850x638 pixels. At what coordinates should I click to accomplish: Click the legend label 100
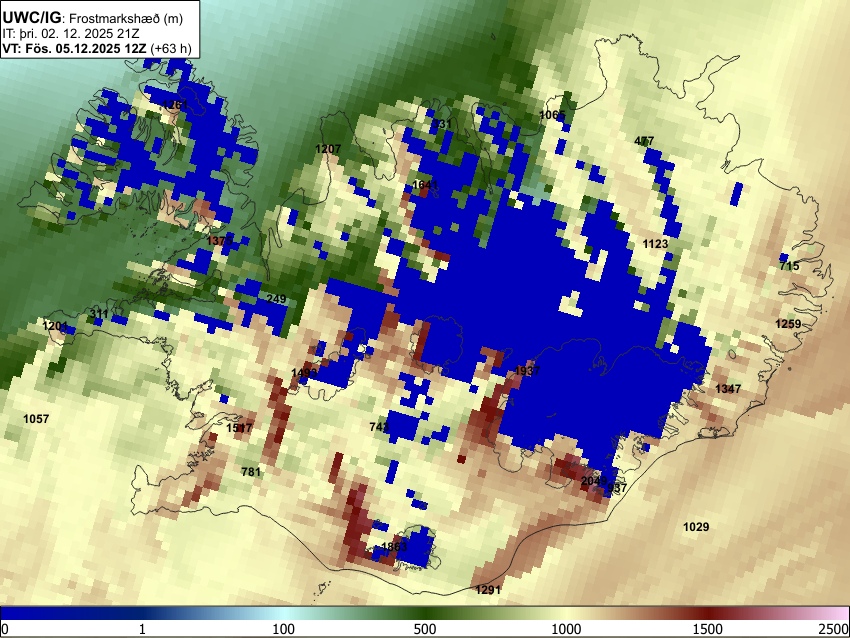click(x=284, y=629)
